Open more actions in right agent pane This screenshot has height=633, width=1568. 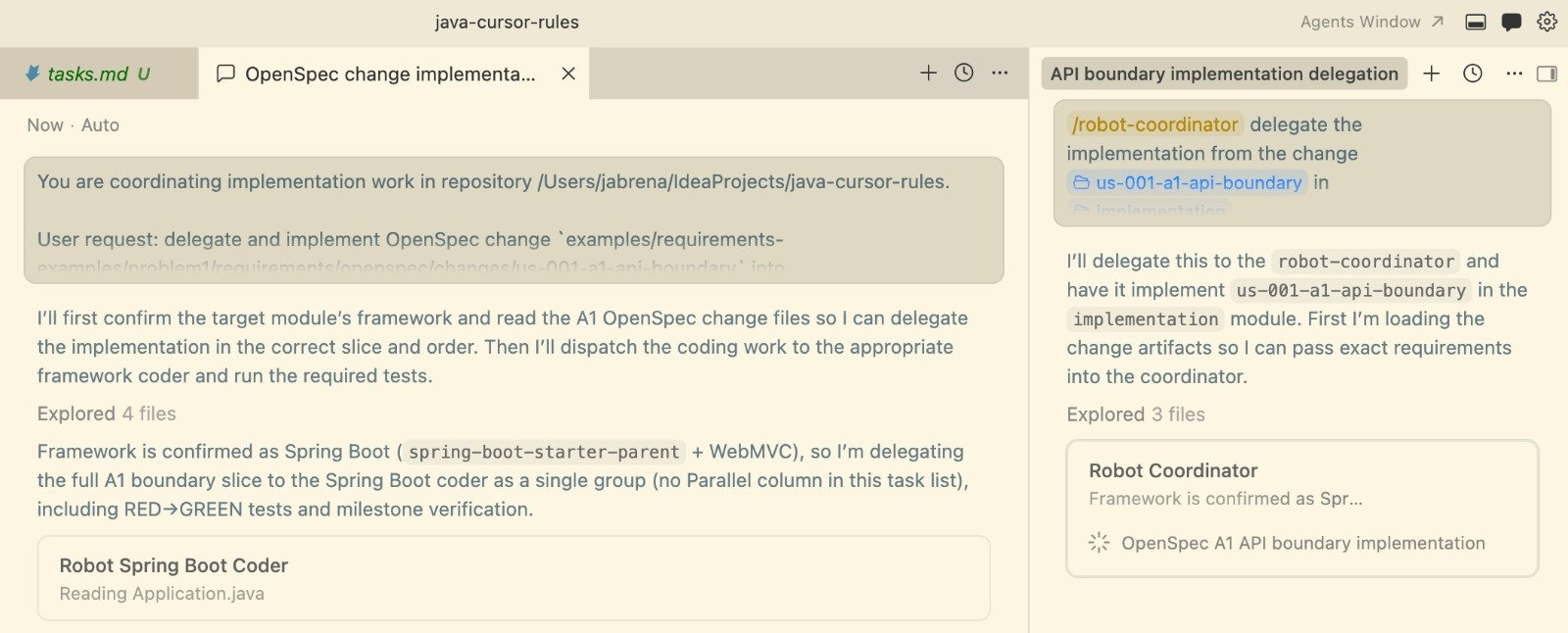[1514, 73]
